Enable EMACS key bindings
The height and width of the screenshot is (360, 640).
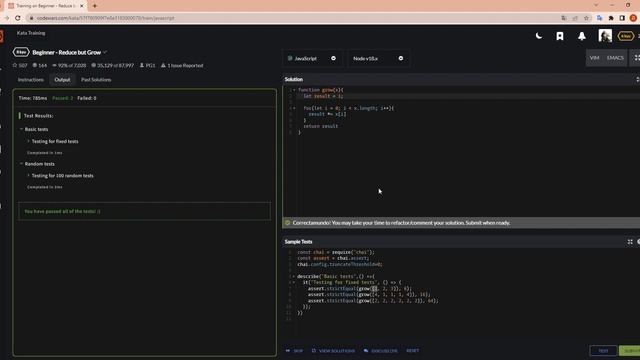[615, 58]
